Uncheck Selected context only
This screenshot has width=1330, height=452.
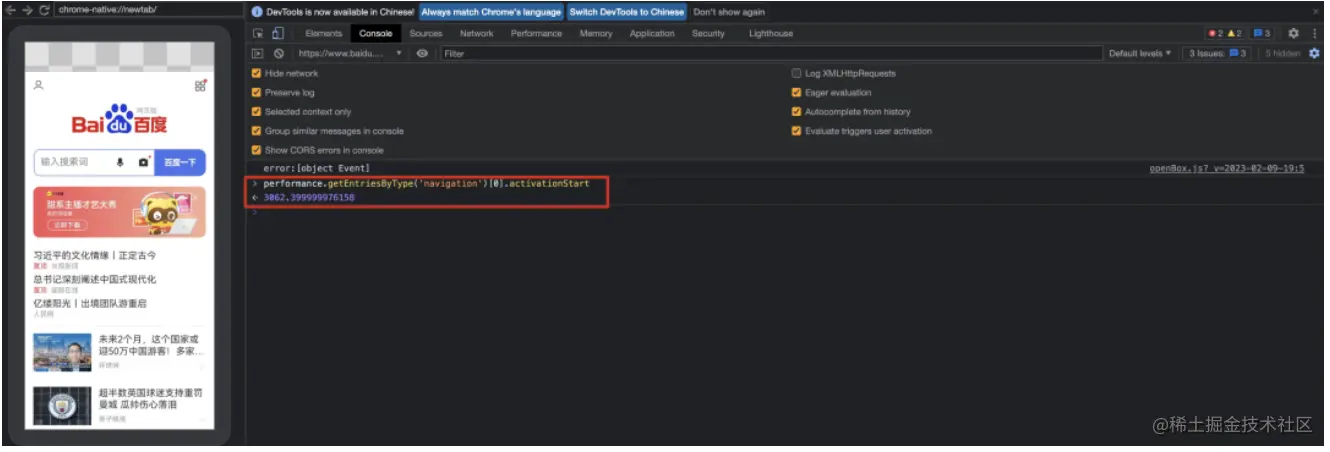(256, 112)
